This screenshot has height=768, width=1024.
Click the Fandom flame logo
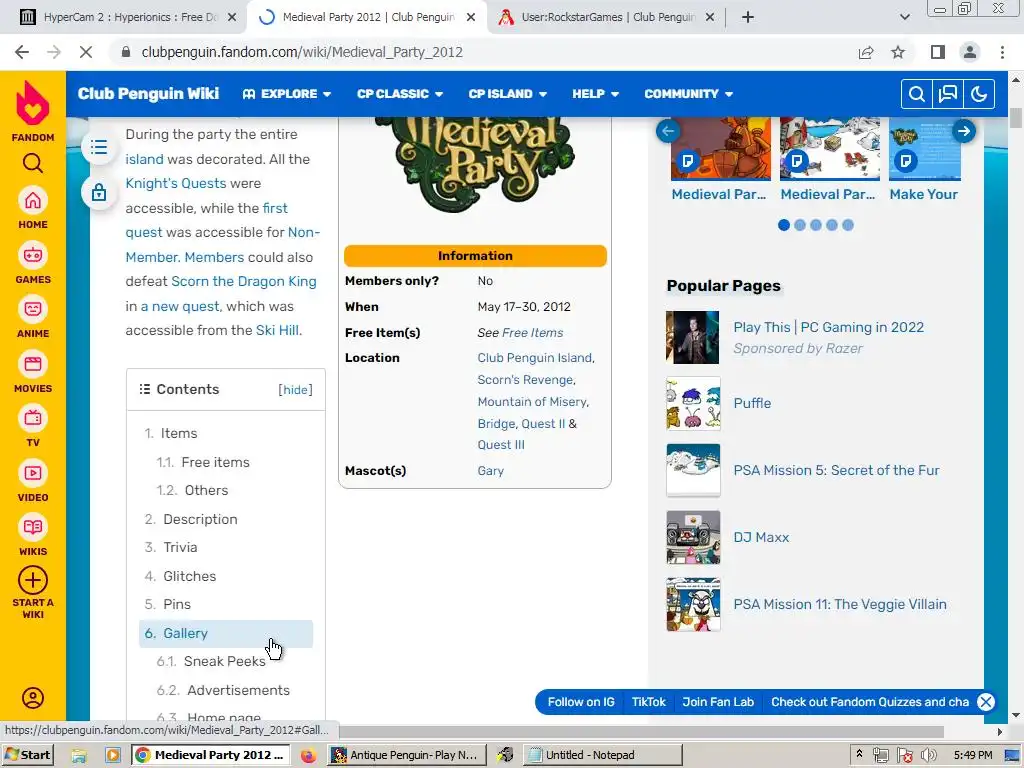33,103
